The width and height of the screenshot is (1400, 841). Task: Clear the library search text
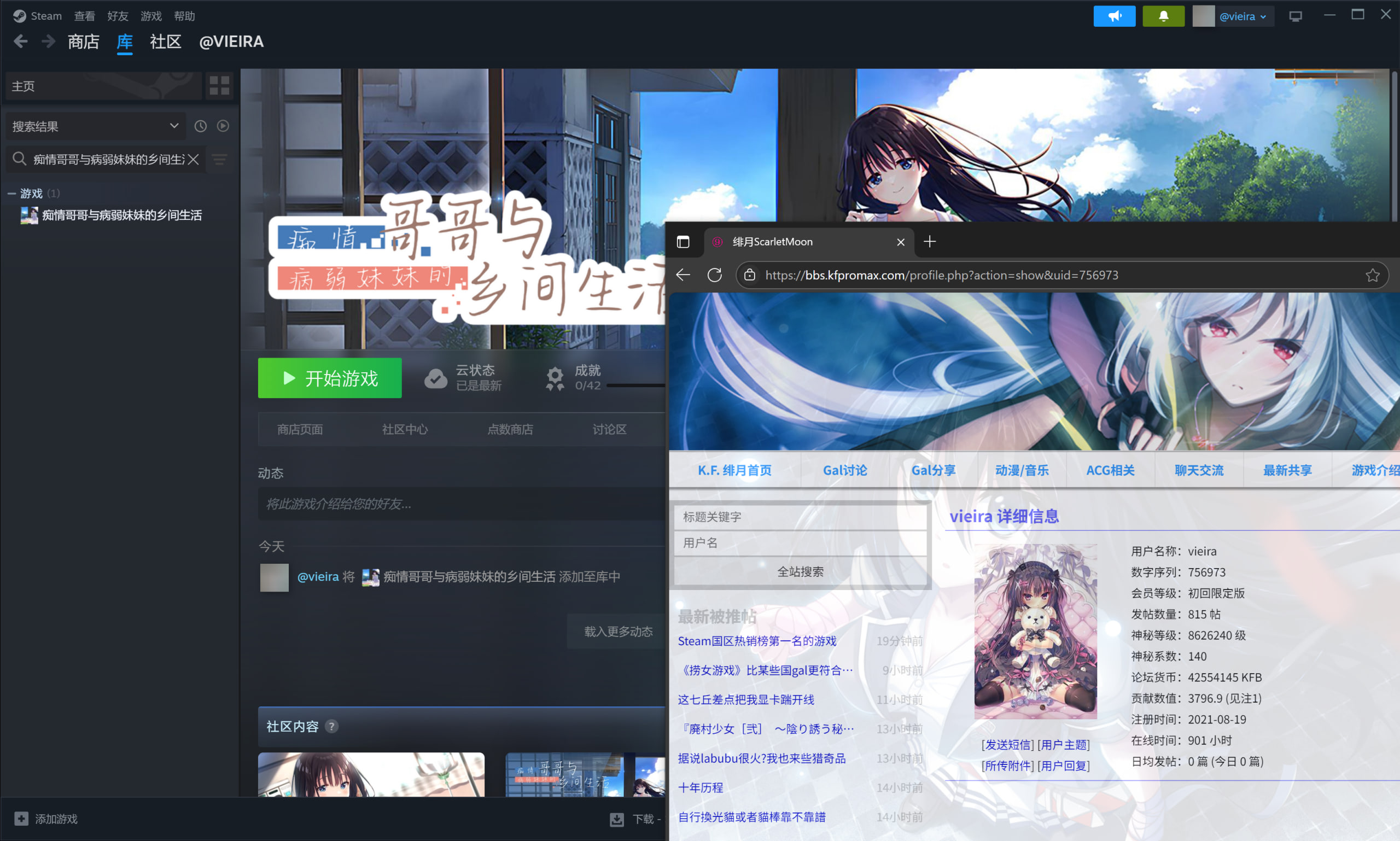tap(194, 159)
